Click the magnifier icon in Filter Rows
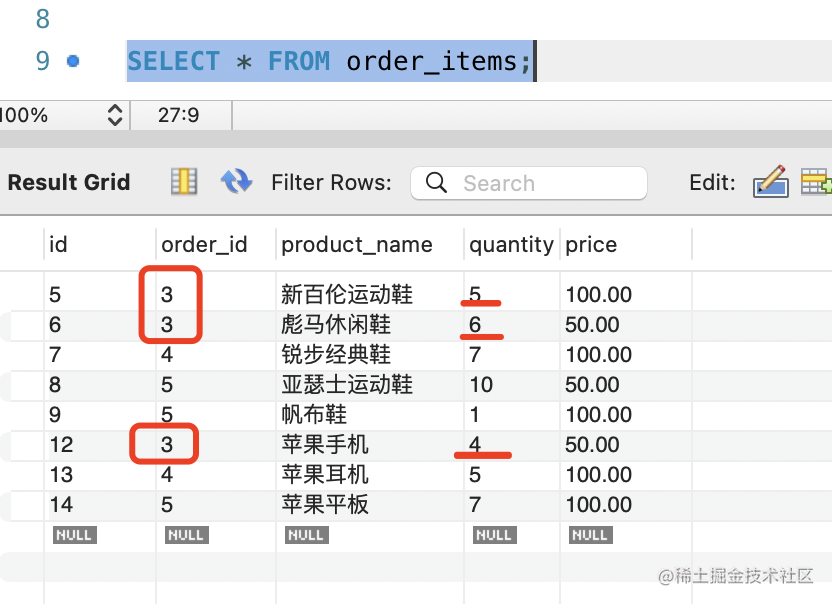The image size is (832, 604). pos(436,183)
